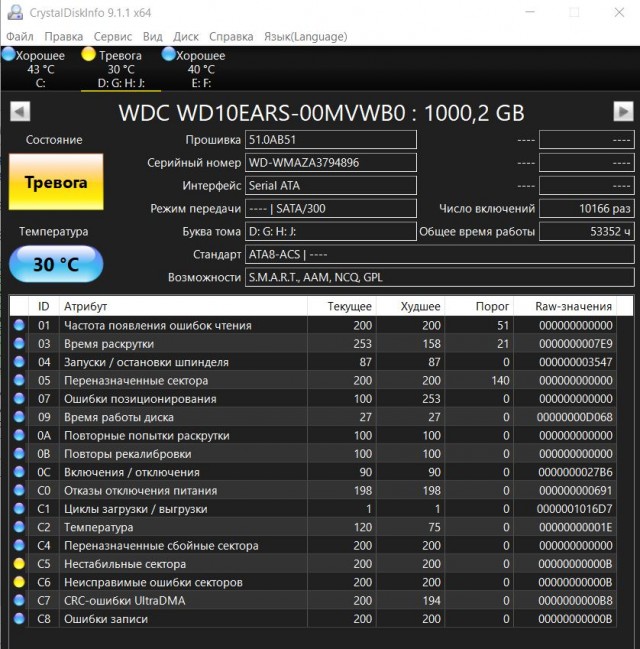Click status icon for attribute 04 spindle starts
Viewport: 640px width, 649px height.
click(19, 362)
